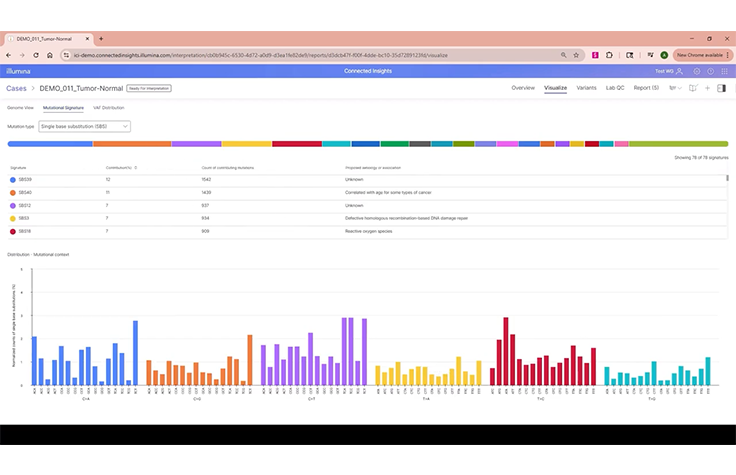Click the Test WG user profile icon
This screenshot has width=736, height=475.
coord(680,71)
